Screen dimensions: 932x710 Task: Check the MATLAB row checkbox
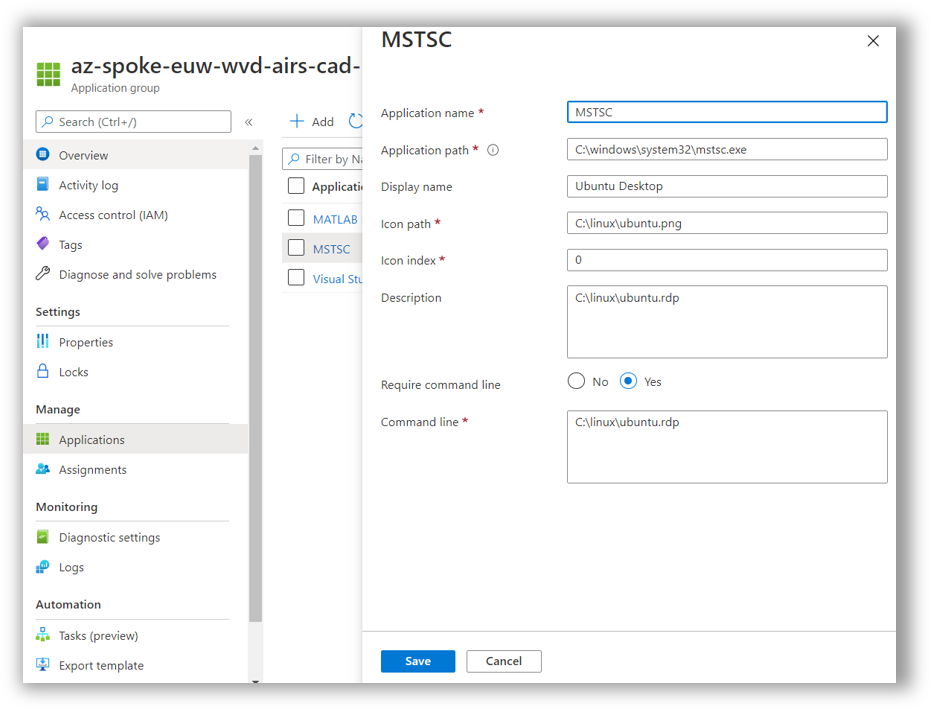[296, 218]
